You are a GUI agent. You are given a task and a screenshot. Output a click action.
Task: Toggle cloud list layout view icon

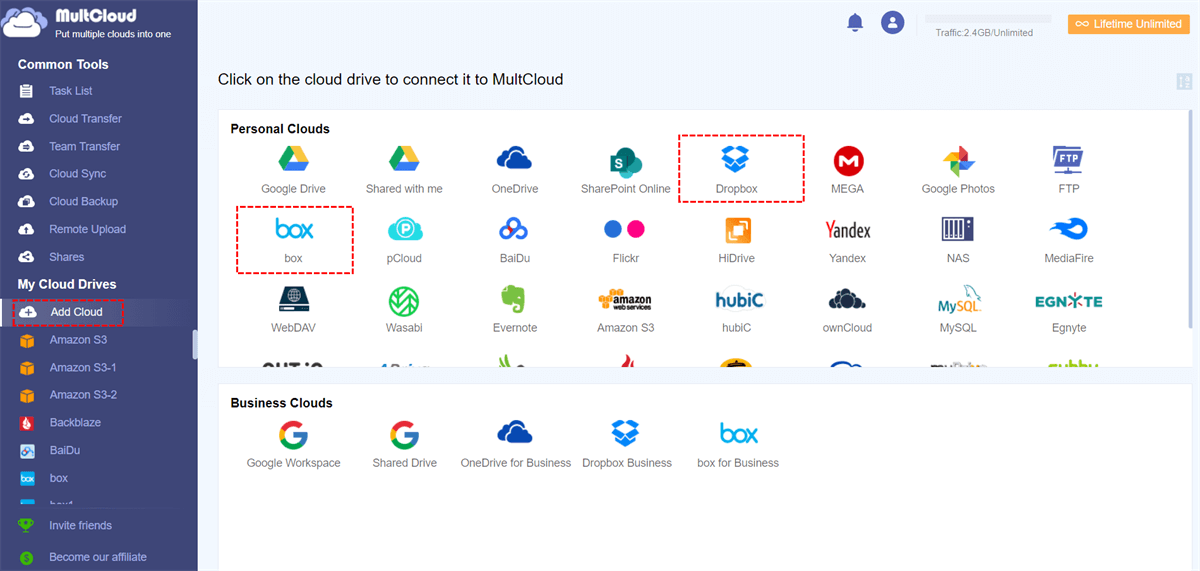(1184, 82)
